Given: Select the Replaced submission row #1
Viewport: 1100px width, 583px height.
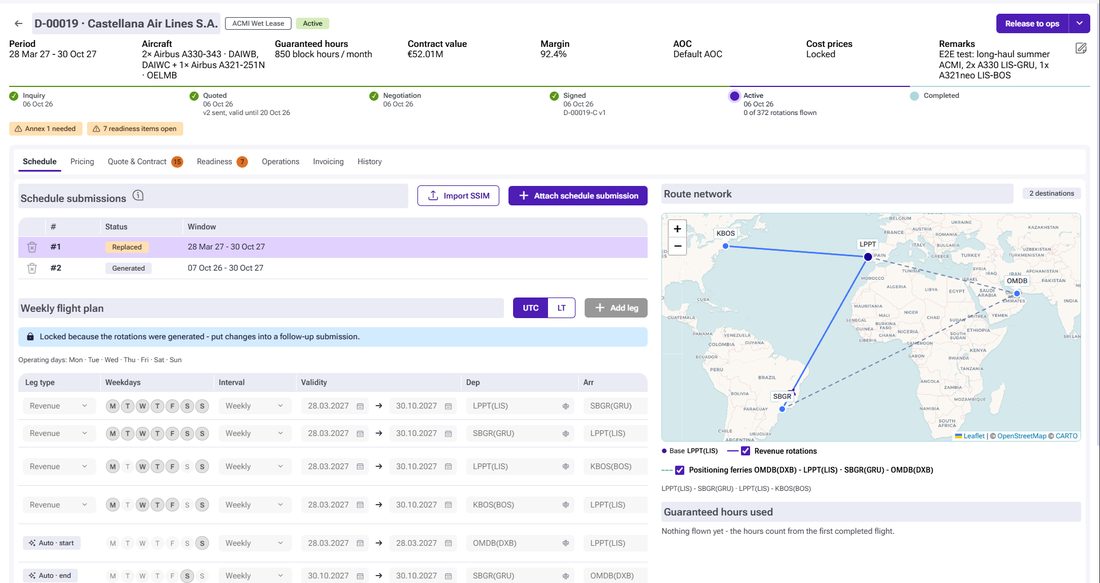Looking at the screenshot, I should pos(333,247).
